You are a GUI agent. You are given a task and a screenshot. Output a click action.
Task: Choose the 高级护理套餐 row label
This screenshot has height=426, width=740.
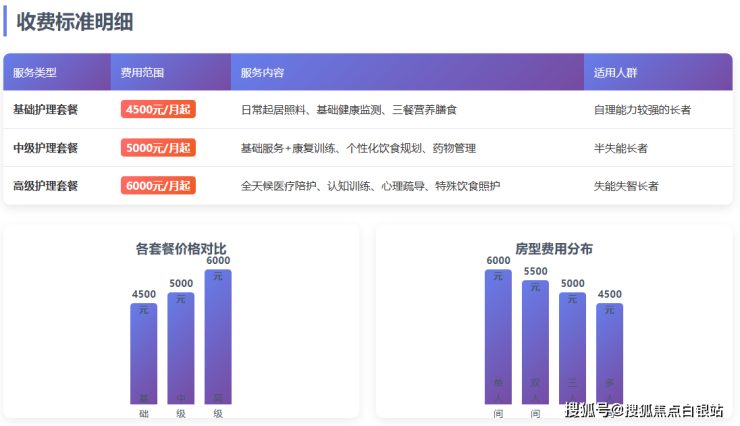pos(45,186)
